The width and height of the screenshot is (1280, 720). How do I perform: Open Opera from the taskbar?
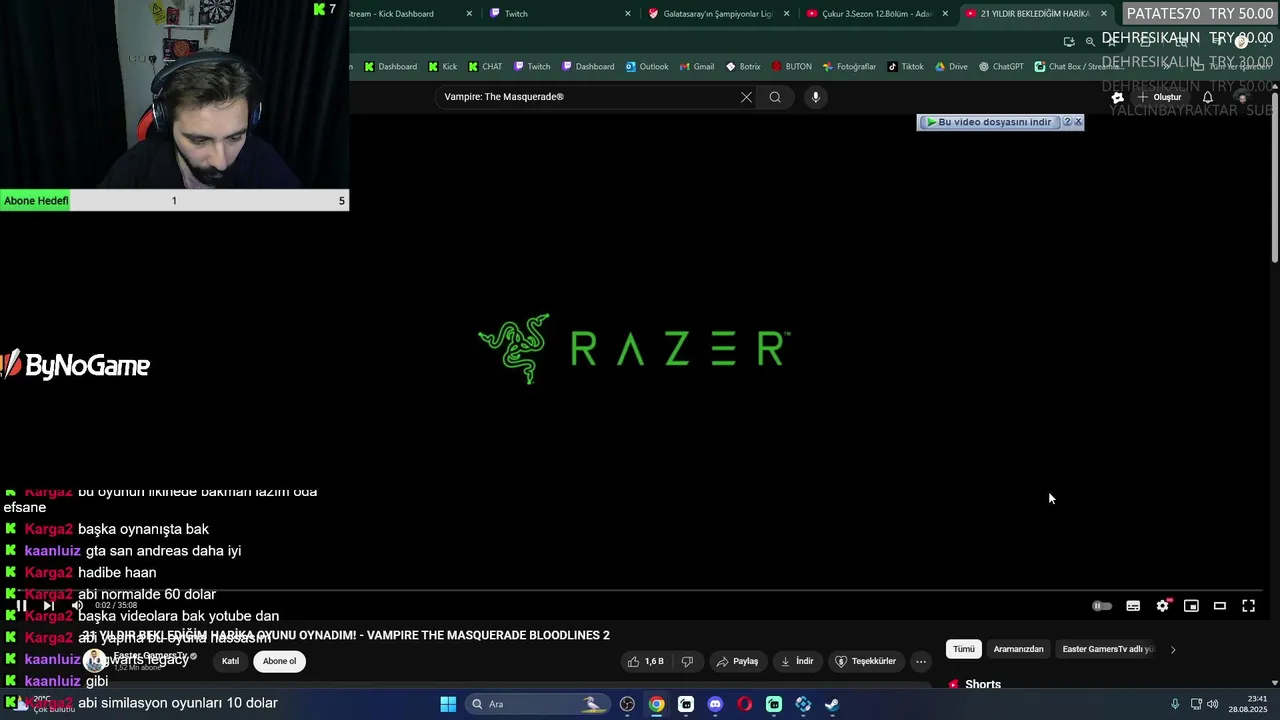[x=744, y=704]
